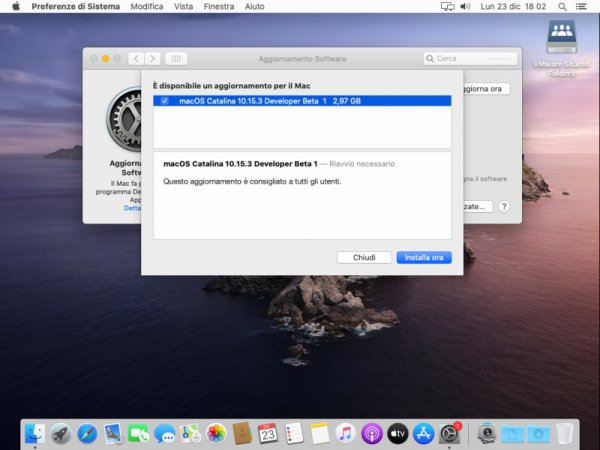Open Apple TV app in Dock

coord(398,434)
